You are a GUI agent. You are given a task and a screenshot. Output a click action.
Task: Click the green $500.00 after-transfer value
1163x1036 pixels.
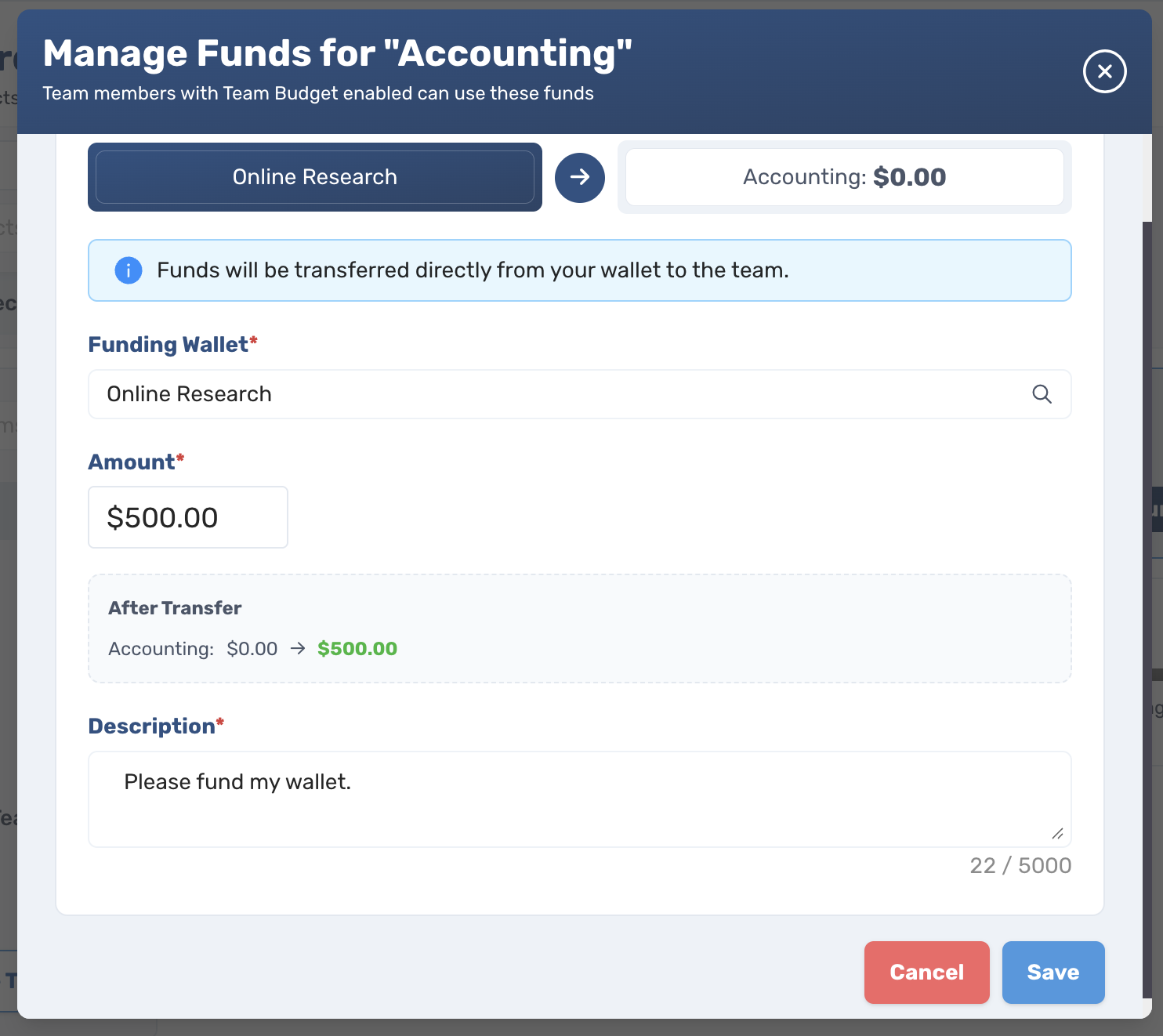tap(357, 649)
